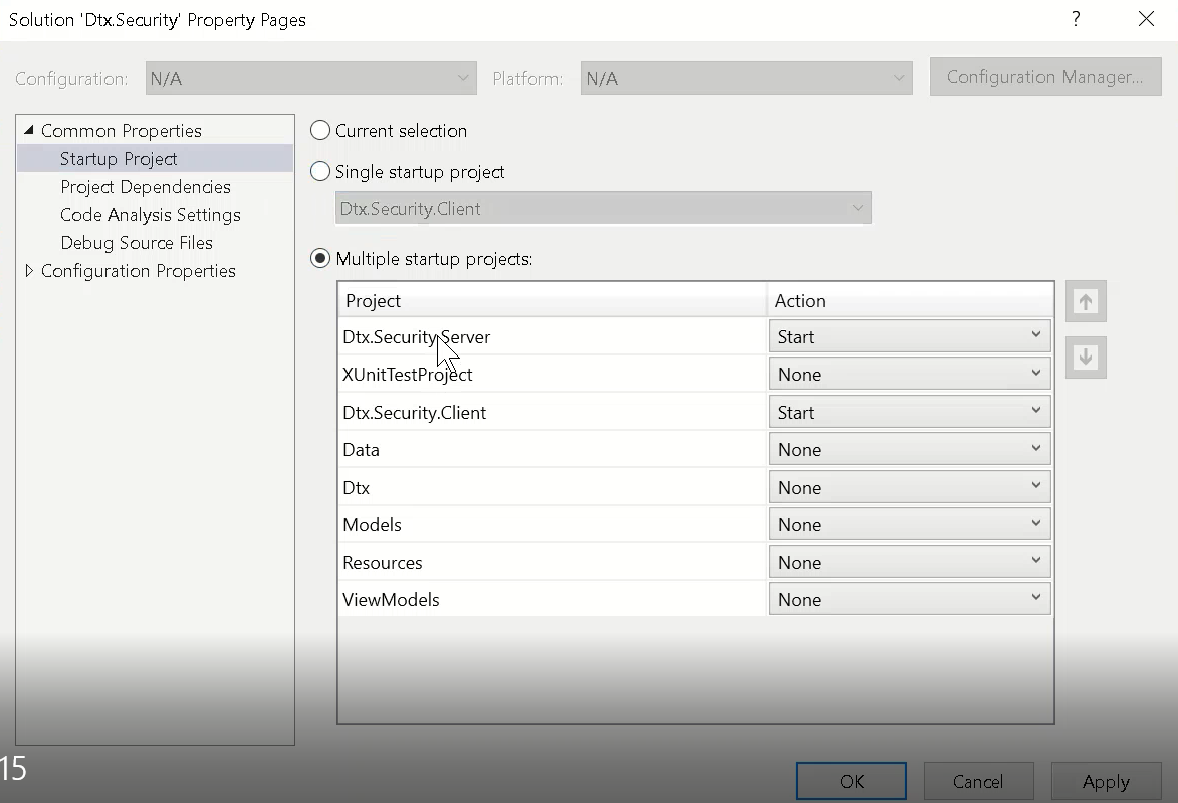Select the Dtx.Security.Server project row
The width and height of the screenshot is (1178, 803).
[551, 336]
